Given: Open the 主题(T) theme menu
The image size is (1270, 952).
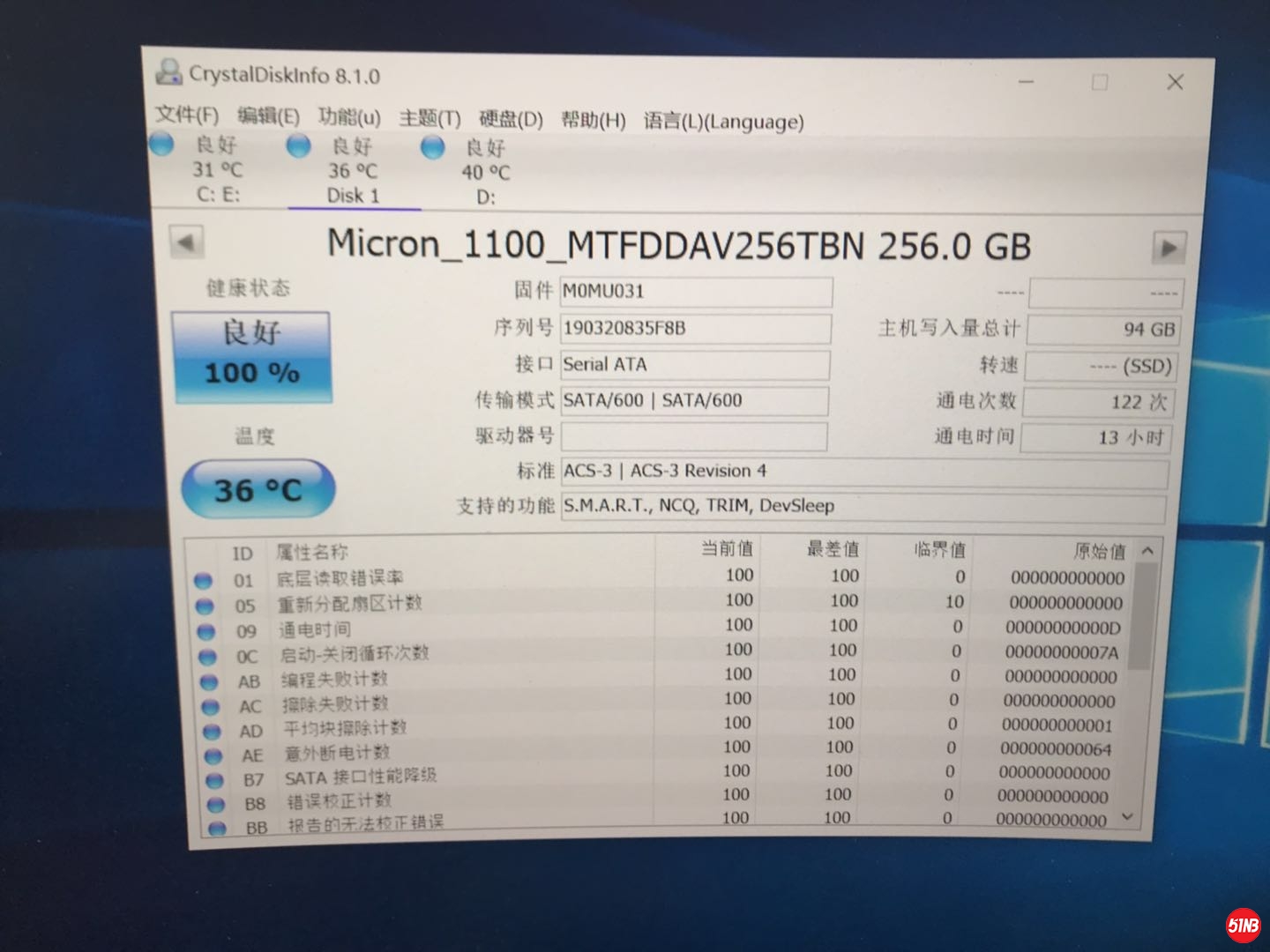Looking at the screenshot, I should [430, 118].
